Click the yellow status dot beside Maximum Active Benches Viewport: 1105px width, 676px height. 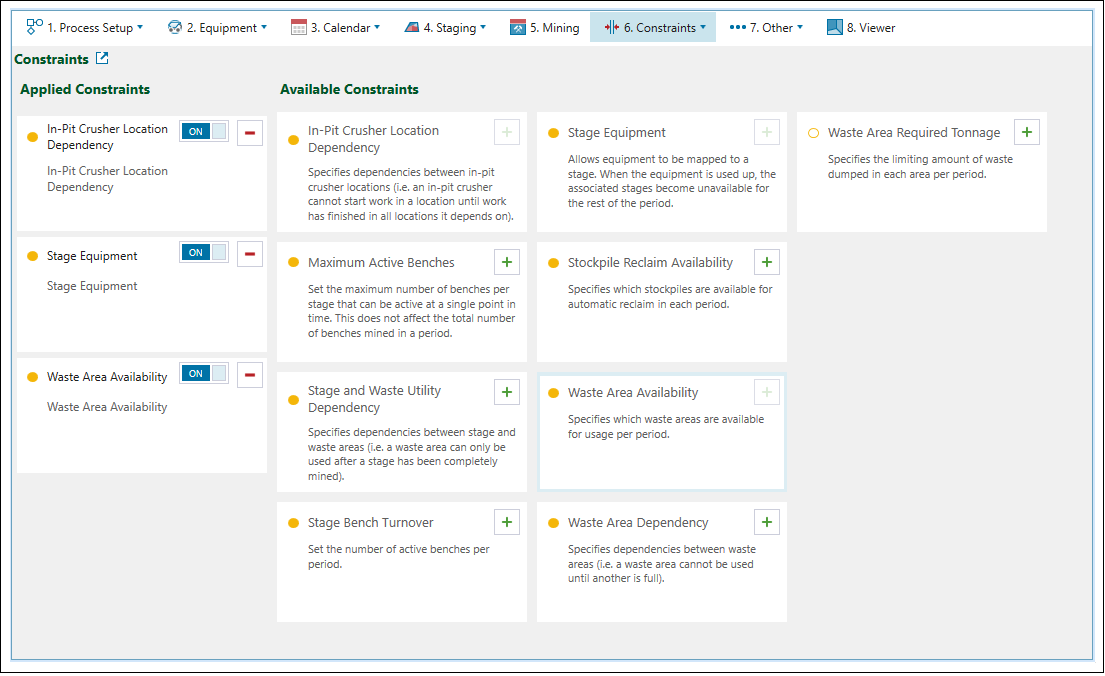click(294, 263)
